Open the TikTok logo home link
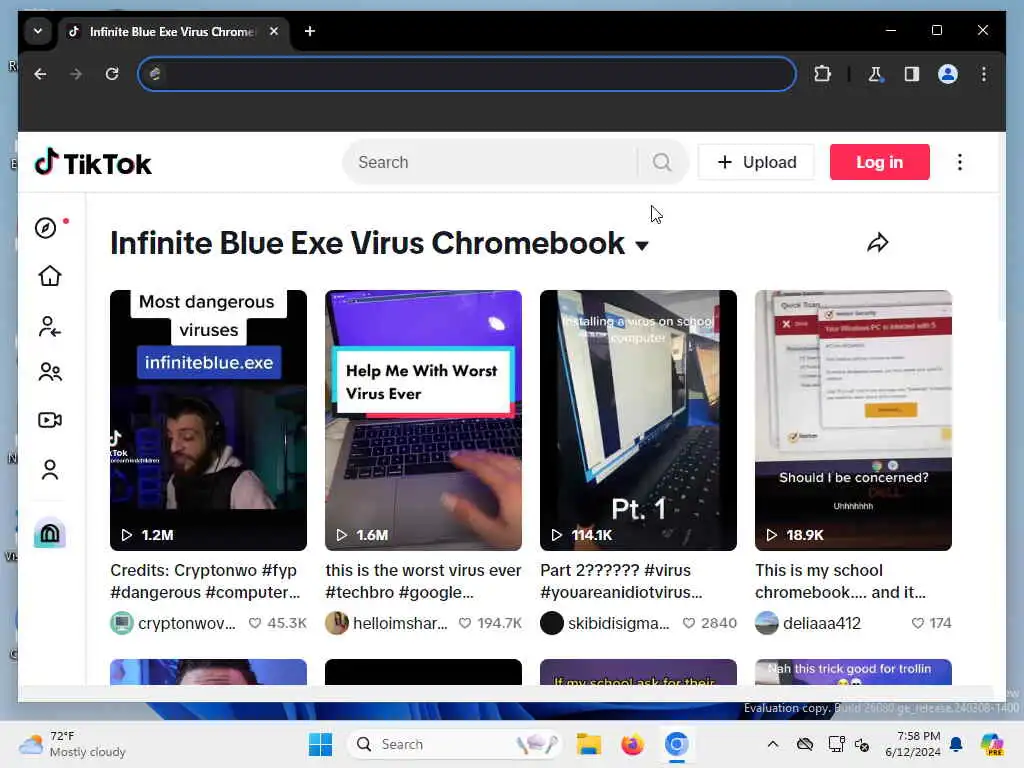This screenshot has width=1024, height=768. coord(93,163)
